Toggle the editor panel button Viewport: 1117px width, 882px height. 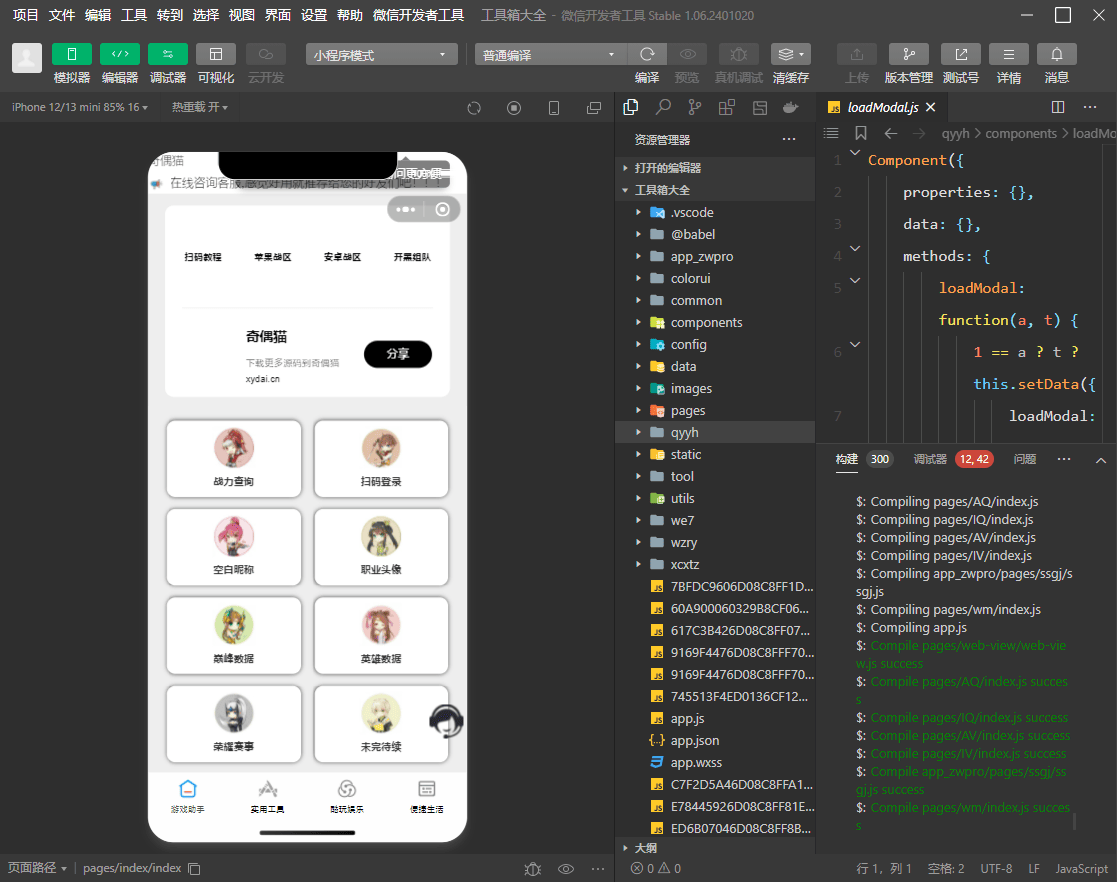[x=119, y=55]
